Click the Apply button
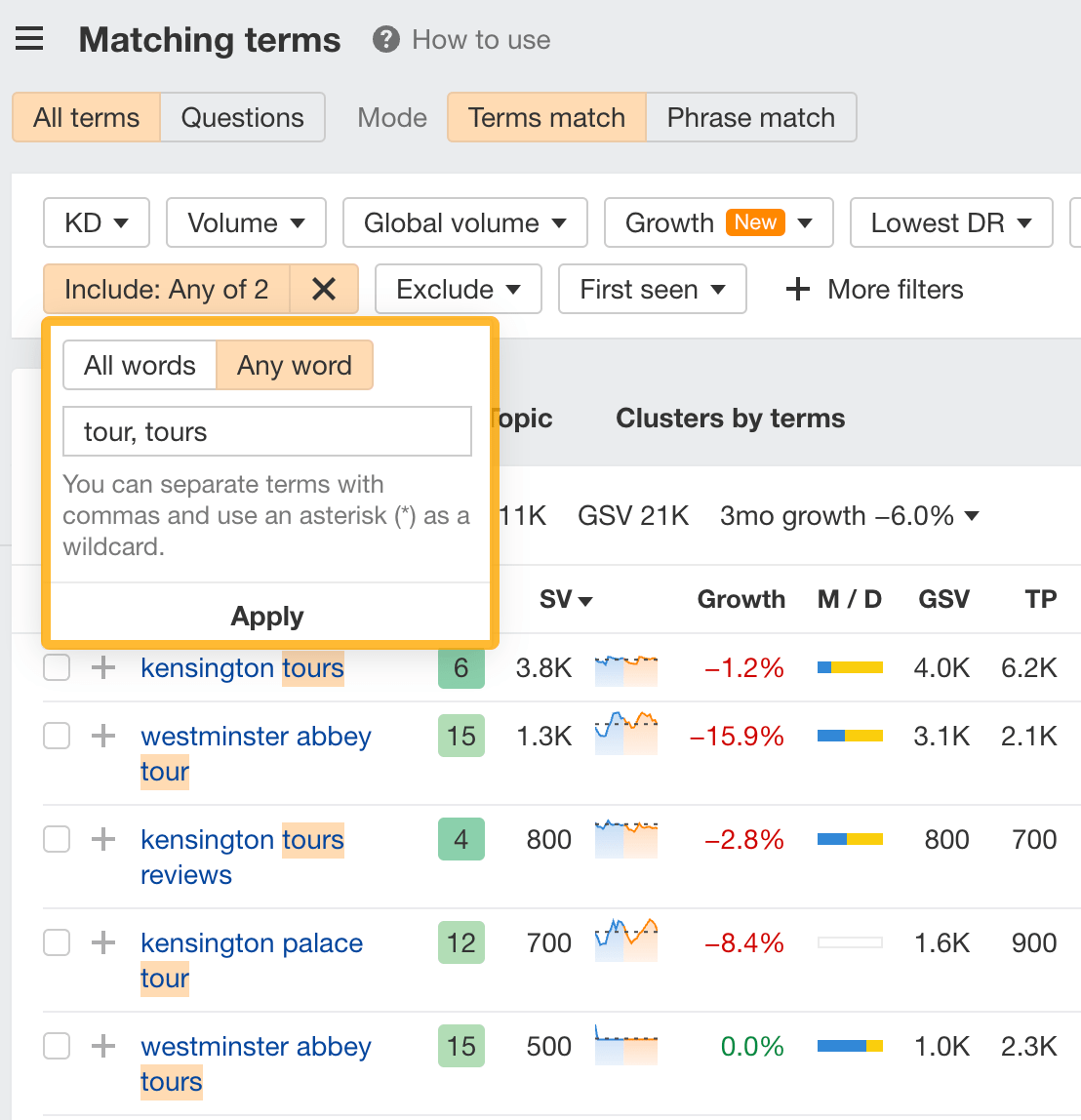 coord(267,616)
